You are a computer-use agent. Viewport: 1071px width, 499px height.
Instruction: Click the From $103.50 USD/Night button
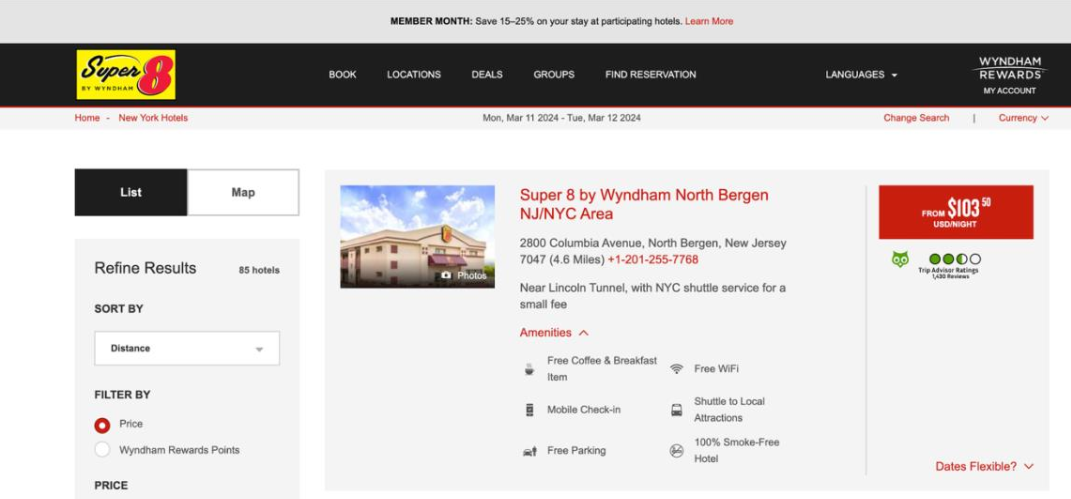(x=956, y=212)
